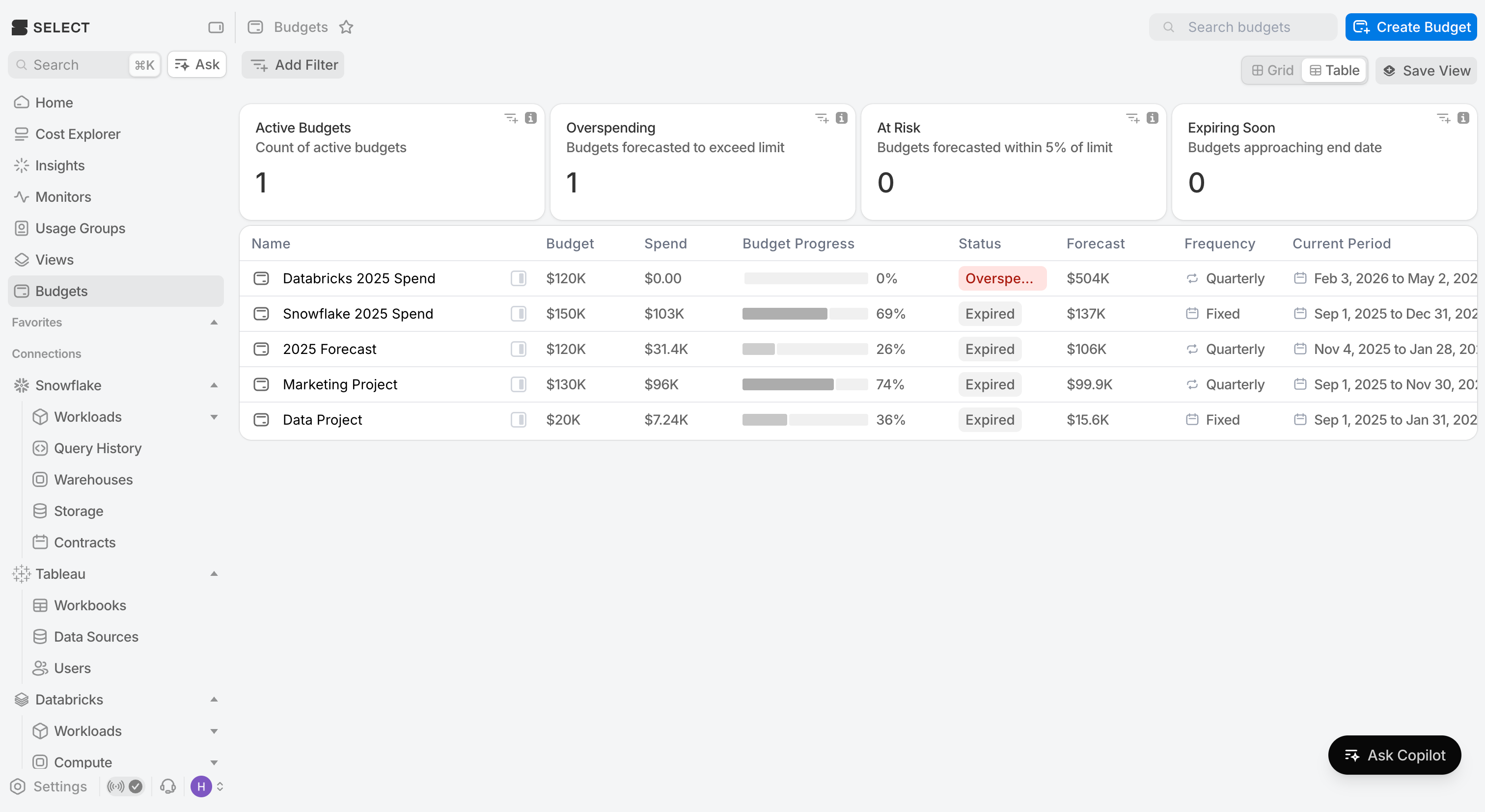
Task: Open Insights from the sidebar
Action: [60, 165]
